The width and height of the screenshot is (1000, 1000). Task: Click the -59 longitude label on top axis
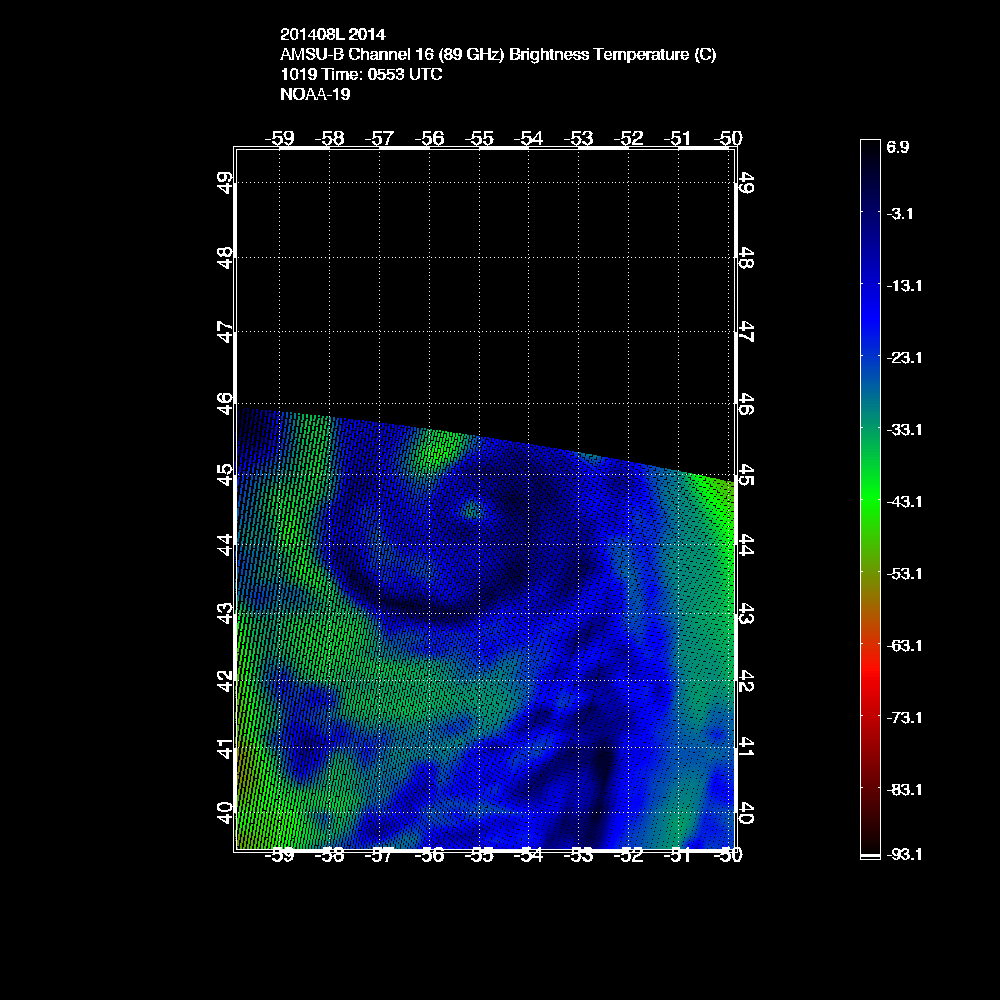[x=283, y=137]
